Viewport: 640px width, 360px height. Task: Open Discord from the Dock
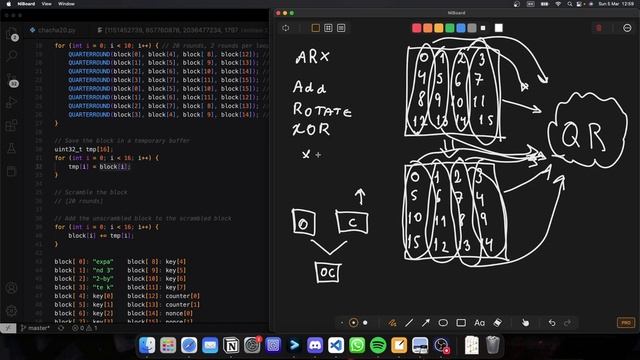(315, 345)
